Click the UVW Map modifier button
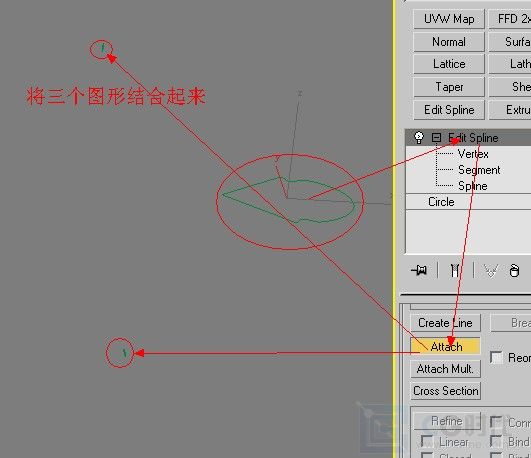 [x=449, y=19]
